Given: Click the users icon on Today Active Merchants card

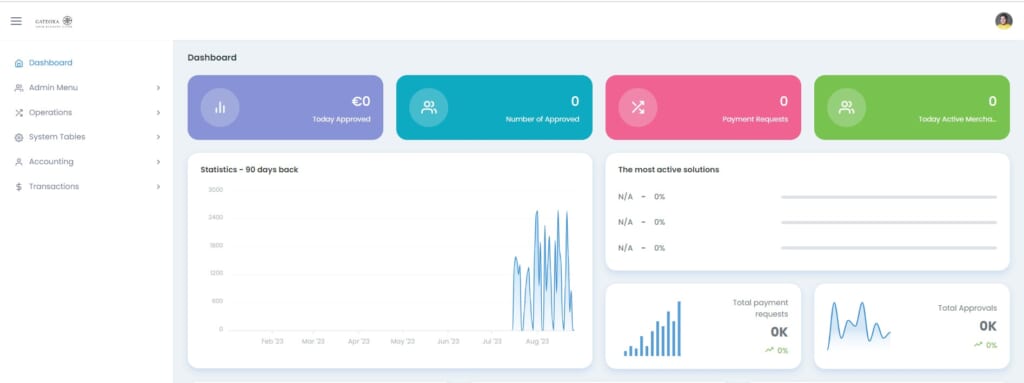Looking at the screenshot, I should pos(846,107).
